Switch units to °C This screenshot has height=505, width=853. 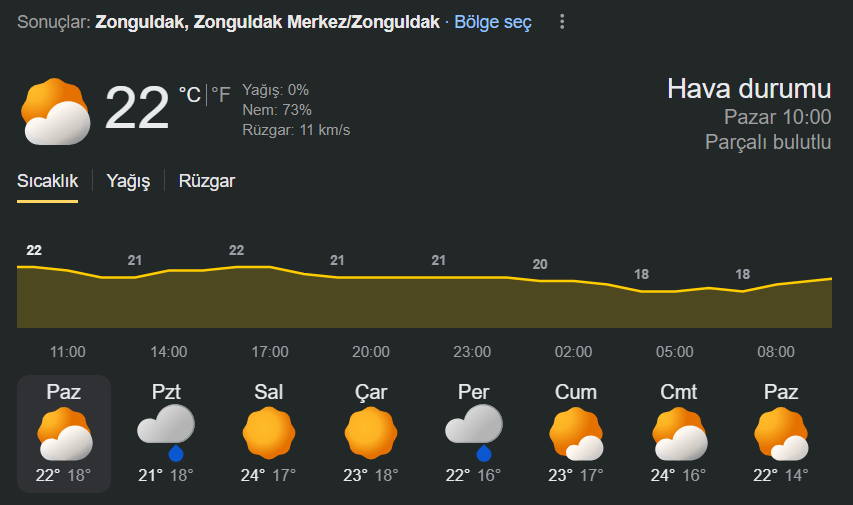[190, 95]
